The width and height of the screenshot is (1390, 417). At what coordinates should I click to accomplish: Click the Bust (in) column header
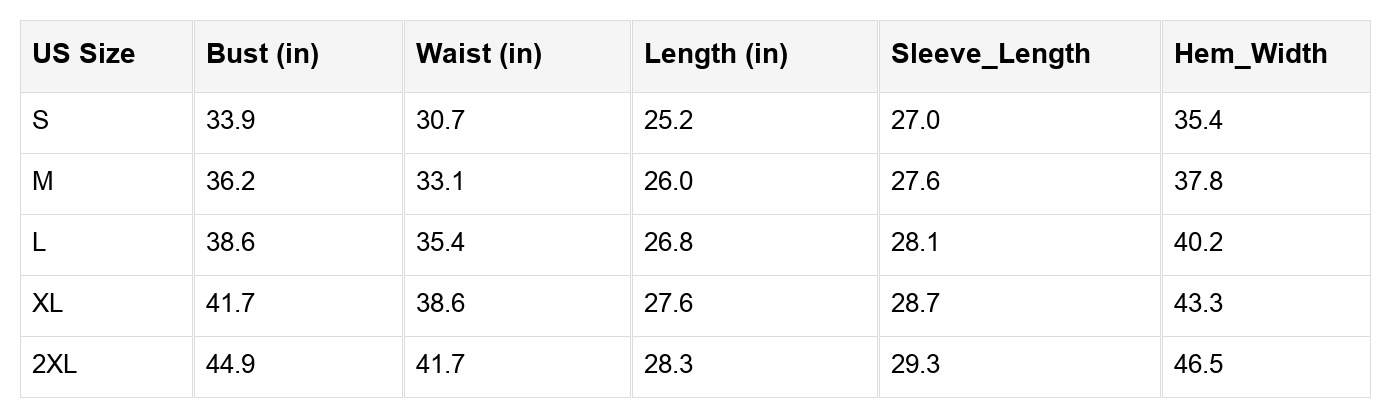pyautogui.click(x=262, y=54)
